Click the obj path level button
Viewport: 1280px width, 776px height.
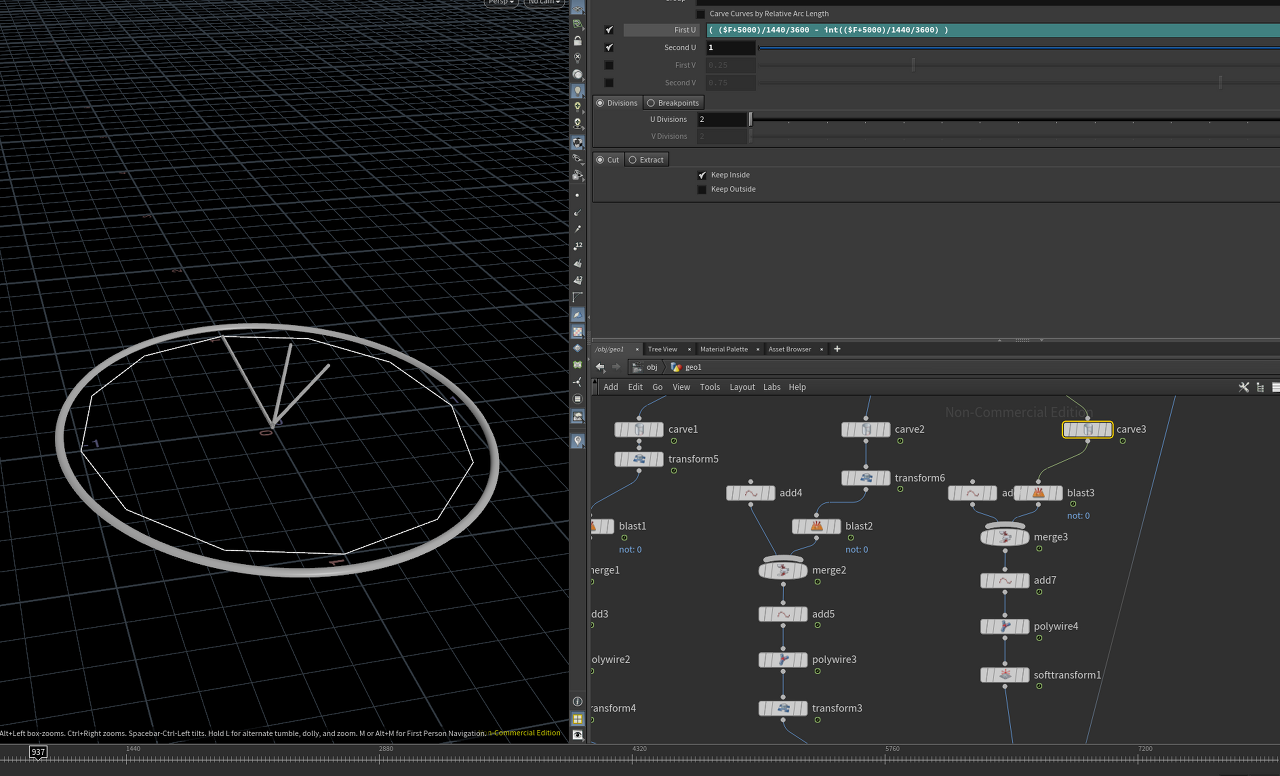point(645,367)
